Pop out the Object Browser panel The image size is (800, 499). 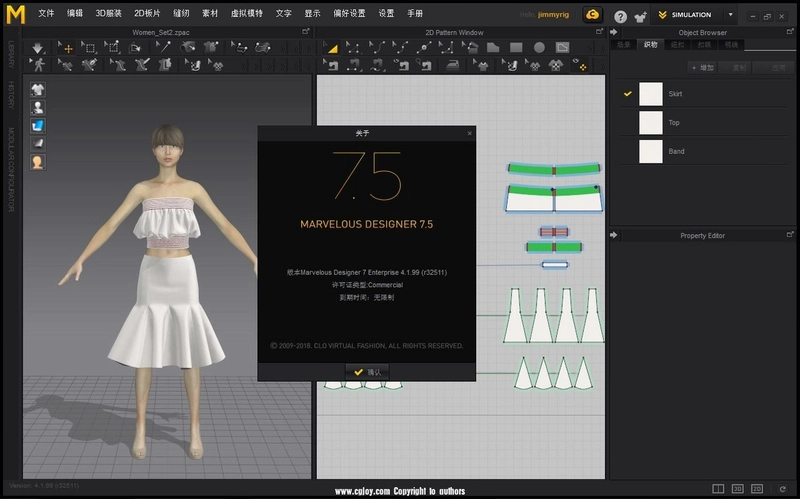pyautogui.click(x=790, y=32)
